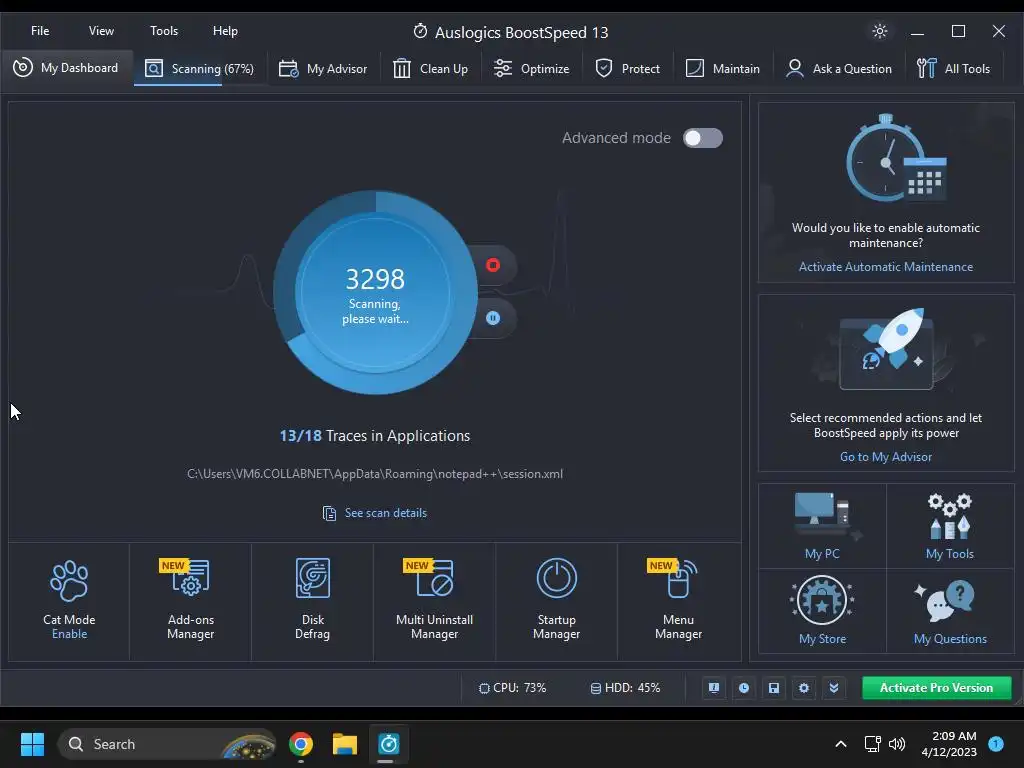Stop the scan with the red stop button

coord(493,265)
